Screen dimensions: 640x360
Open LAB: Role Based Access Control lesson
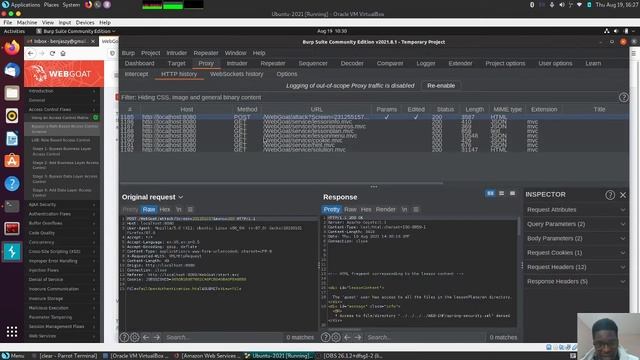point(61,140)
